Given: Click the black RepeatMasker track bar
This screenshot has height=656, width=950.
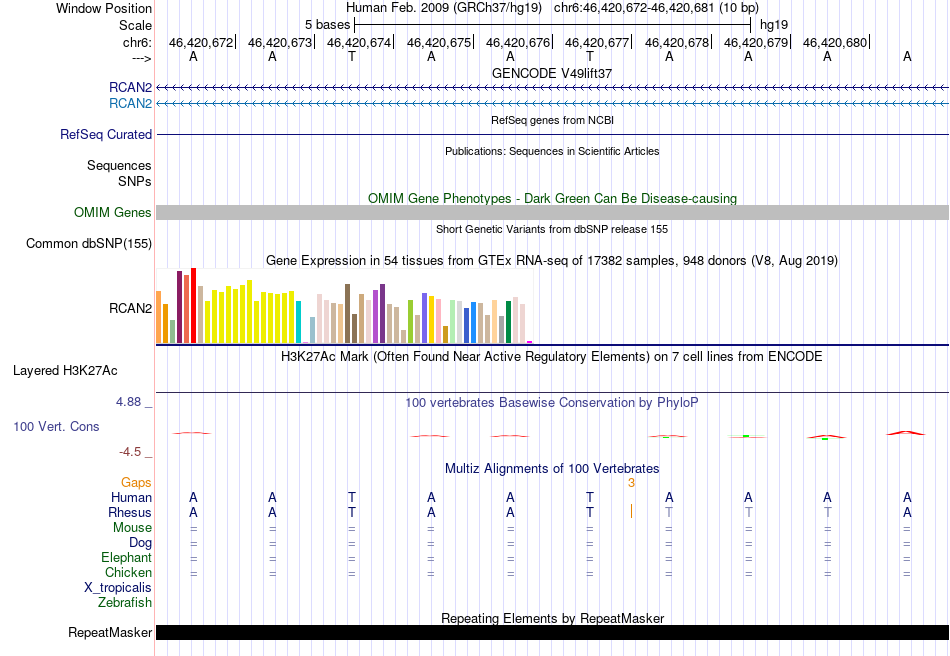Looking at the screenshot, I should [x=553, y=632].
